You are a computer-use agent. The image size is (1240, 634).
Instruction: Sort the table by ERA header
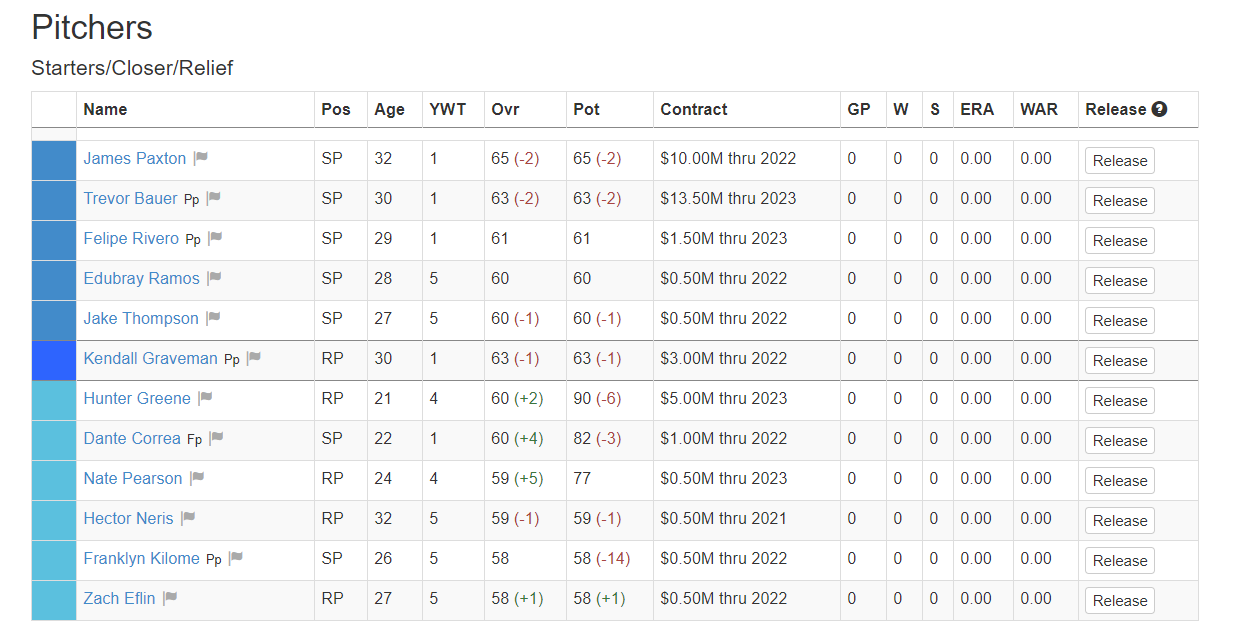click(x=977, y=109)
